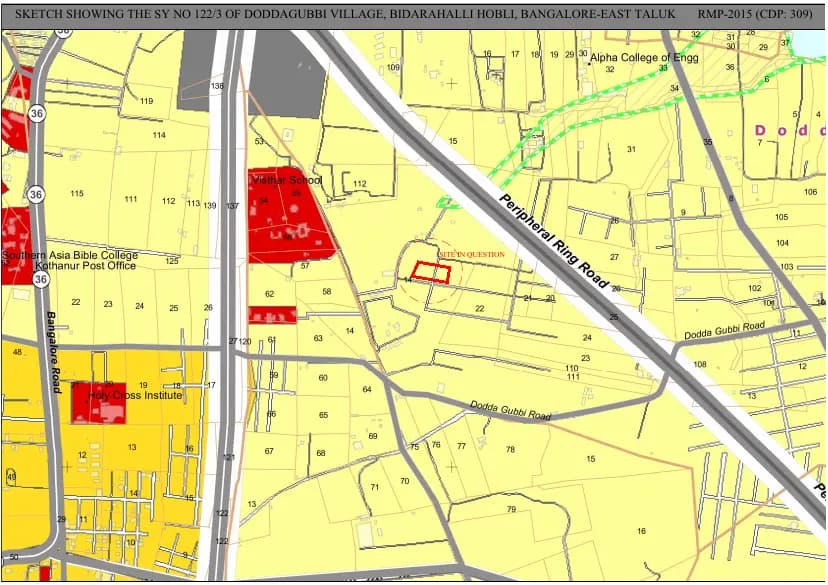Click parcel number 63
This screenshot has height=585, width=828.
click(317, 338)
